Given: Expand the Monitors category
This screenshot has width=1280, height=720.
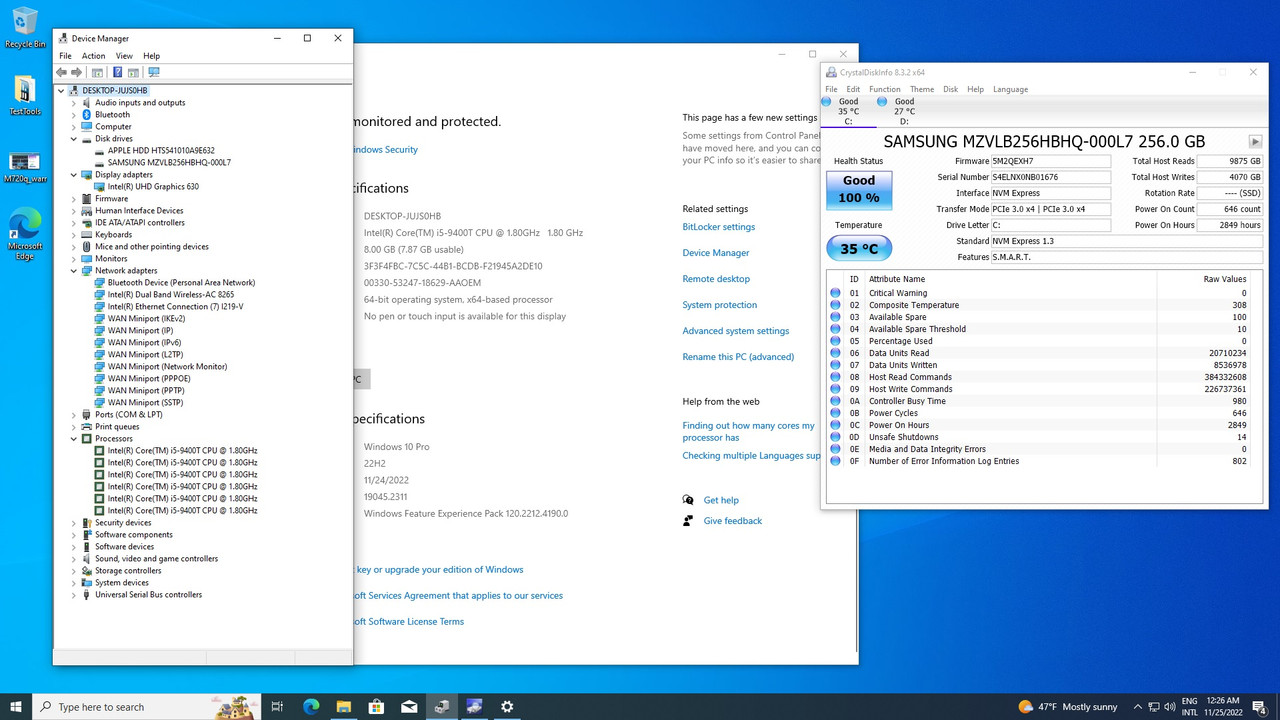Looking at the screenshot, I should [x=73, y=259].
